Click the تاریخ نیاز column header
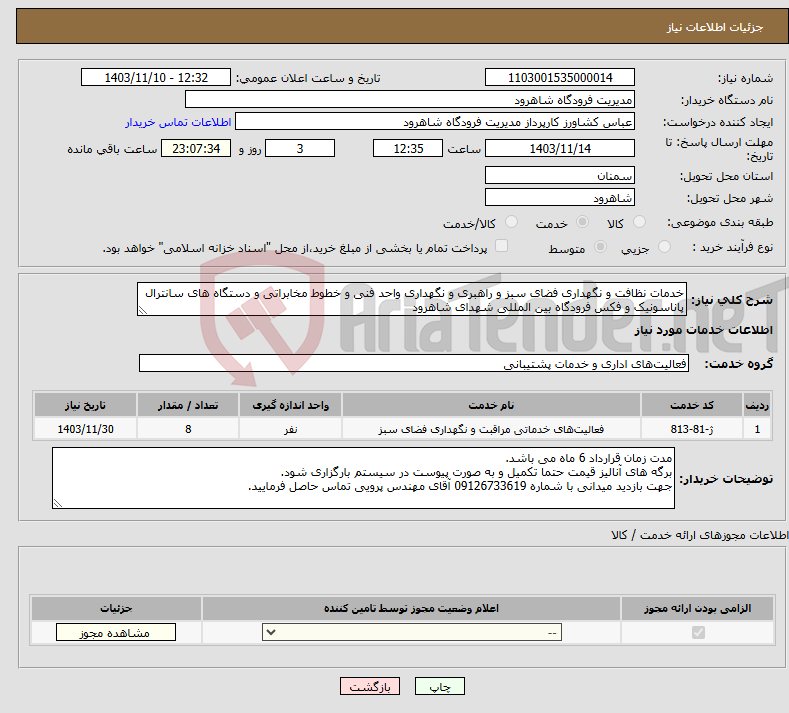Image resolution: width=789 pixels, height=713 pixels. [x=85, y=405]
